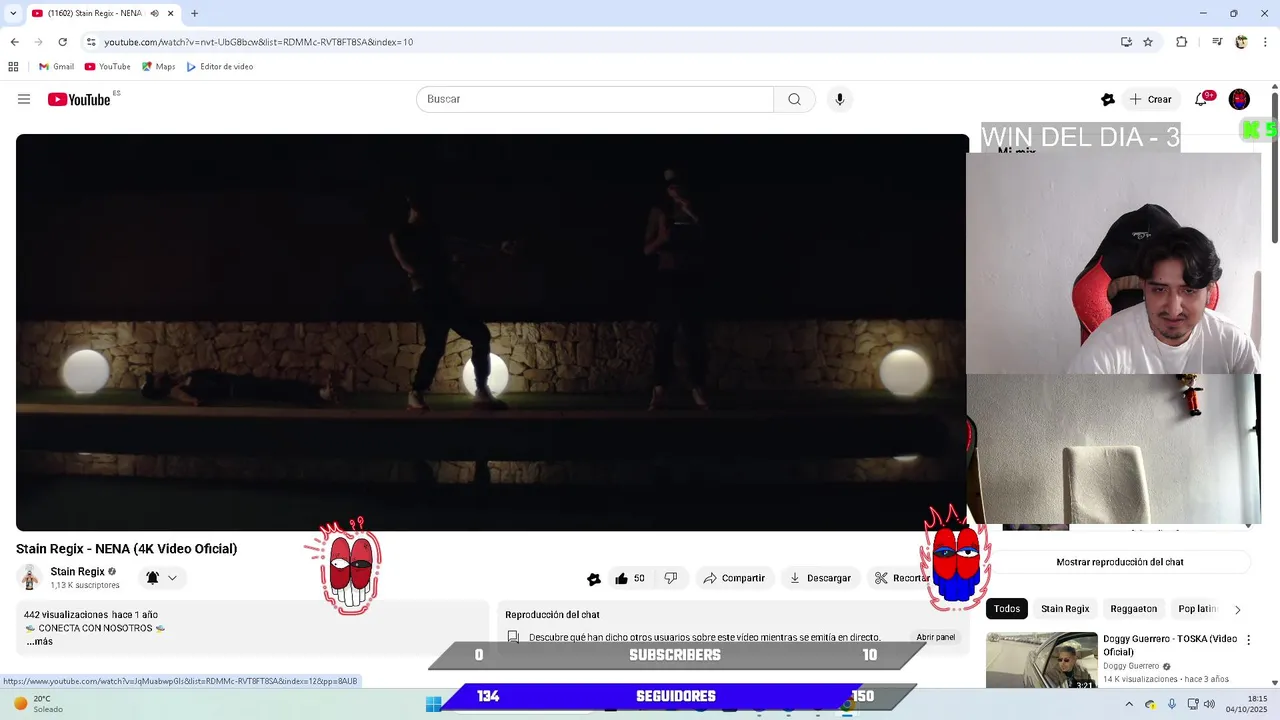1280x720 pixels.
Task: Dislike the video with thumbs down
Action: 671,578
